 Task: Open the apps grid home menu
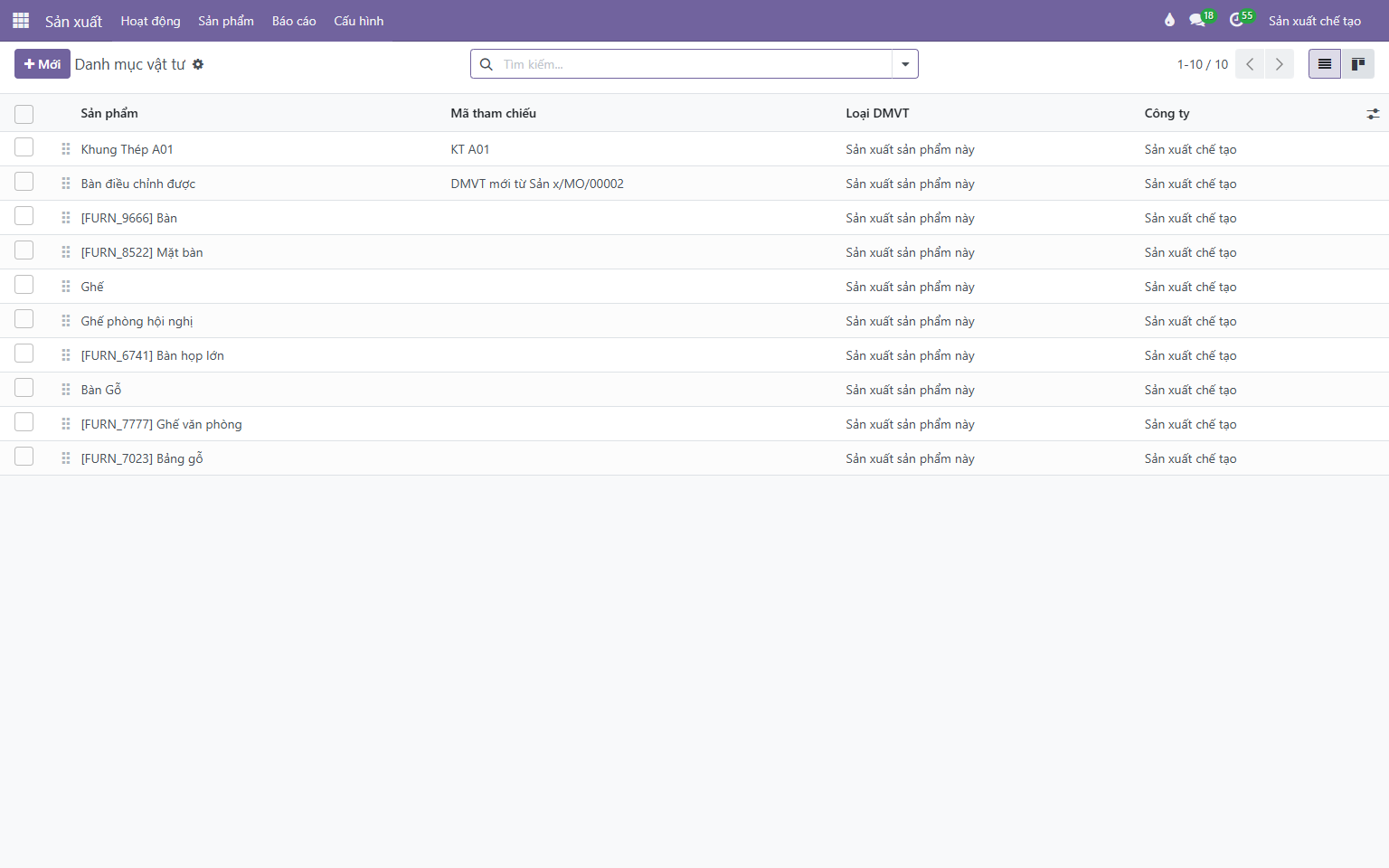click(x=21, y=21)
